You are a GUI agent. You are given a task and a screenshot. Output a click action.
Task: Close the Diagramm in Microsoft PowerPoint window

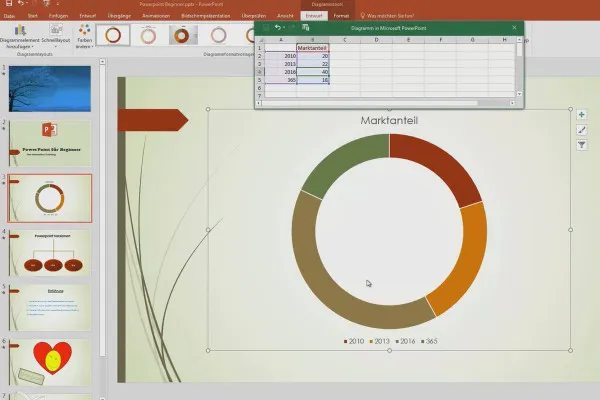tap(514, 28)
